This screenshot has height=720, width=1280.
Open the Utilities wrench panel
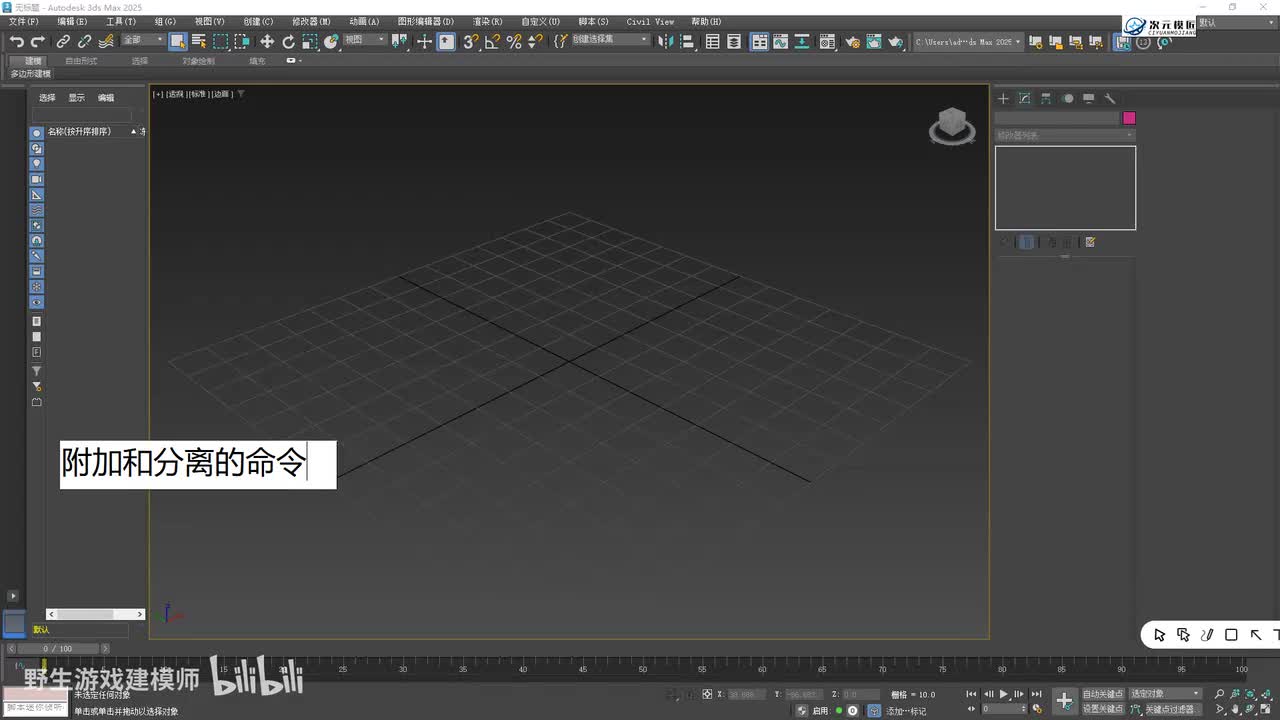[x=1110, y=98]
